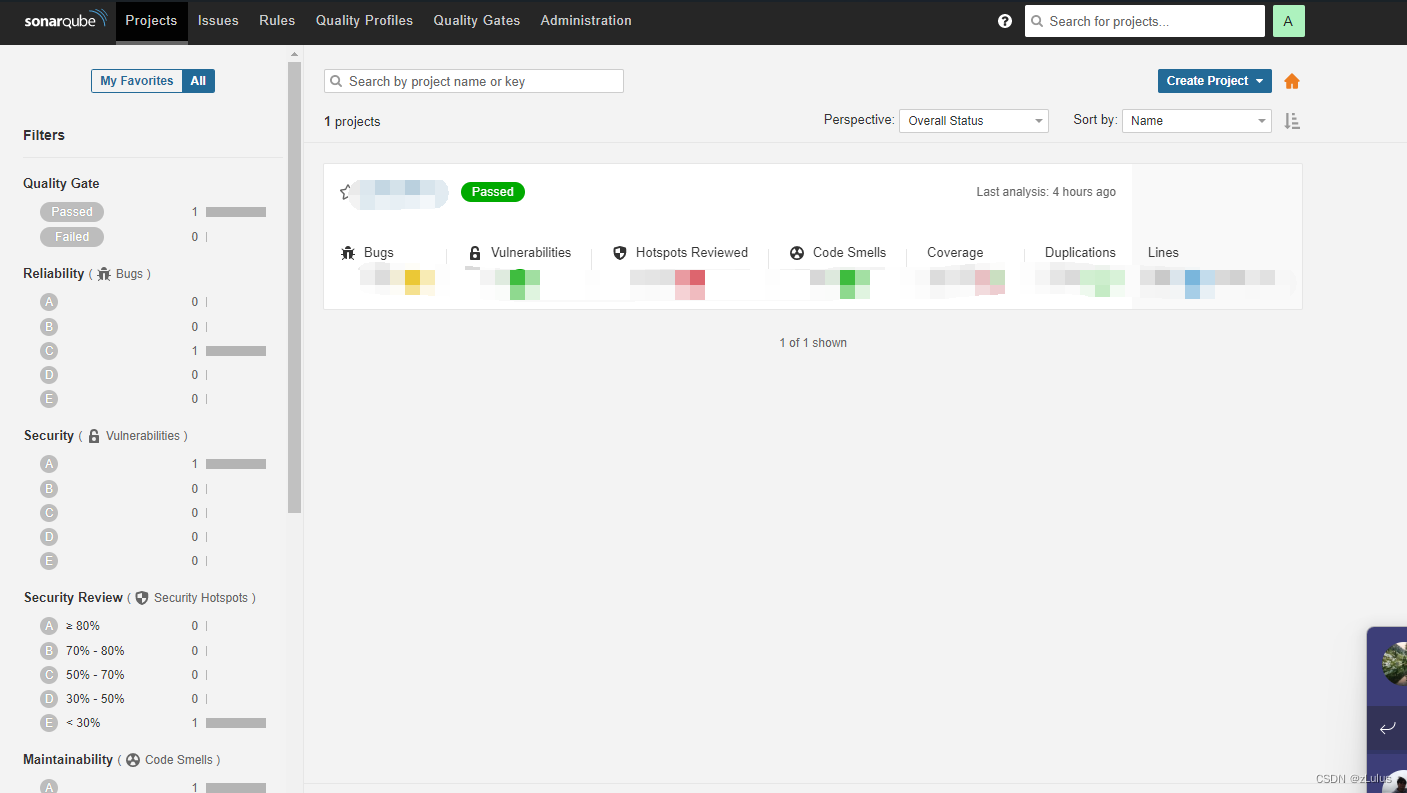The width and height of the screenshot is (1407, 793).
Task: Select All projects view
Action: click(198, 81)
